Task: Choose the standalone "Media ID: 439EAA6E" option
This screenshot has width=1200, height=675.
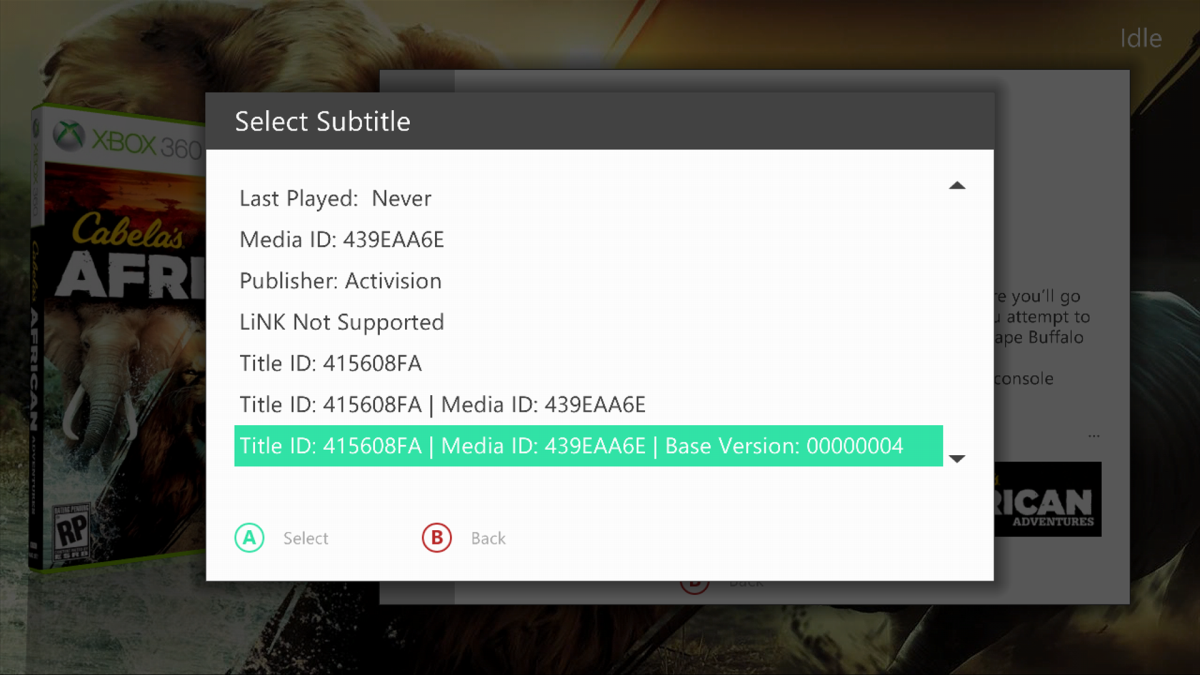Action: [x=341, y=240]
